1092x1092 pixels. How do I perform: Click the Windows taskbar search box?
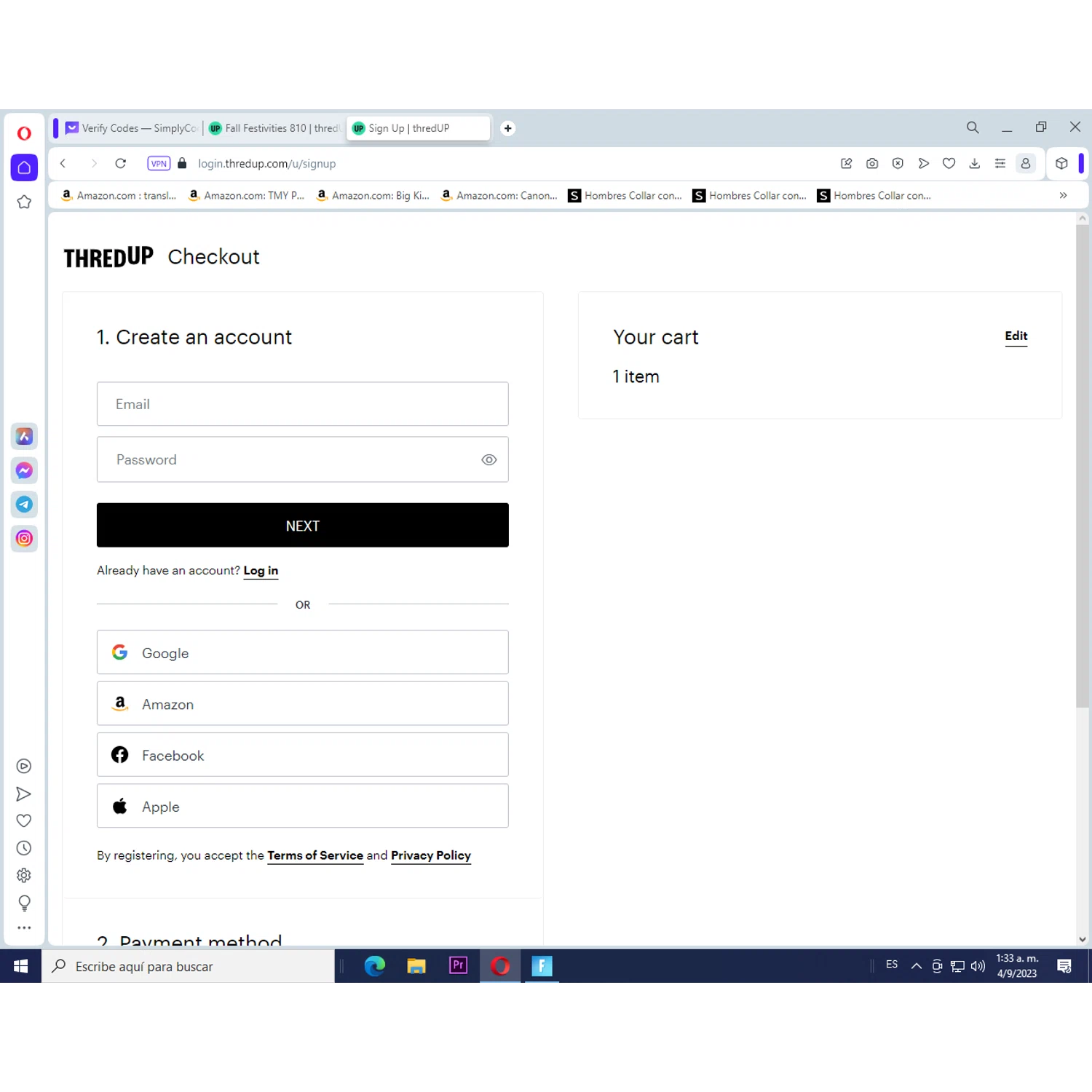click(x=188, y=966)
